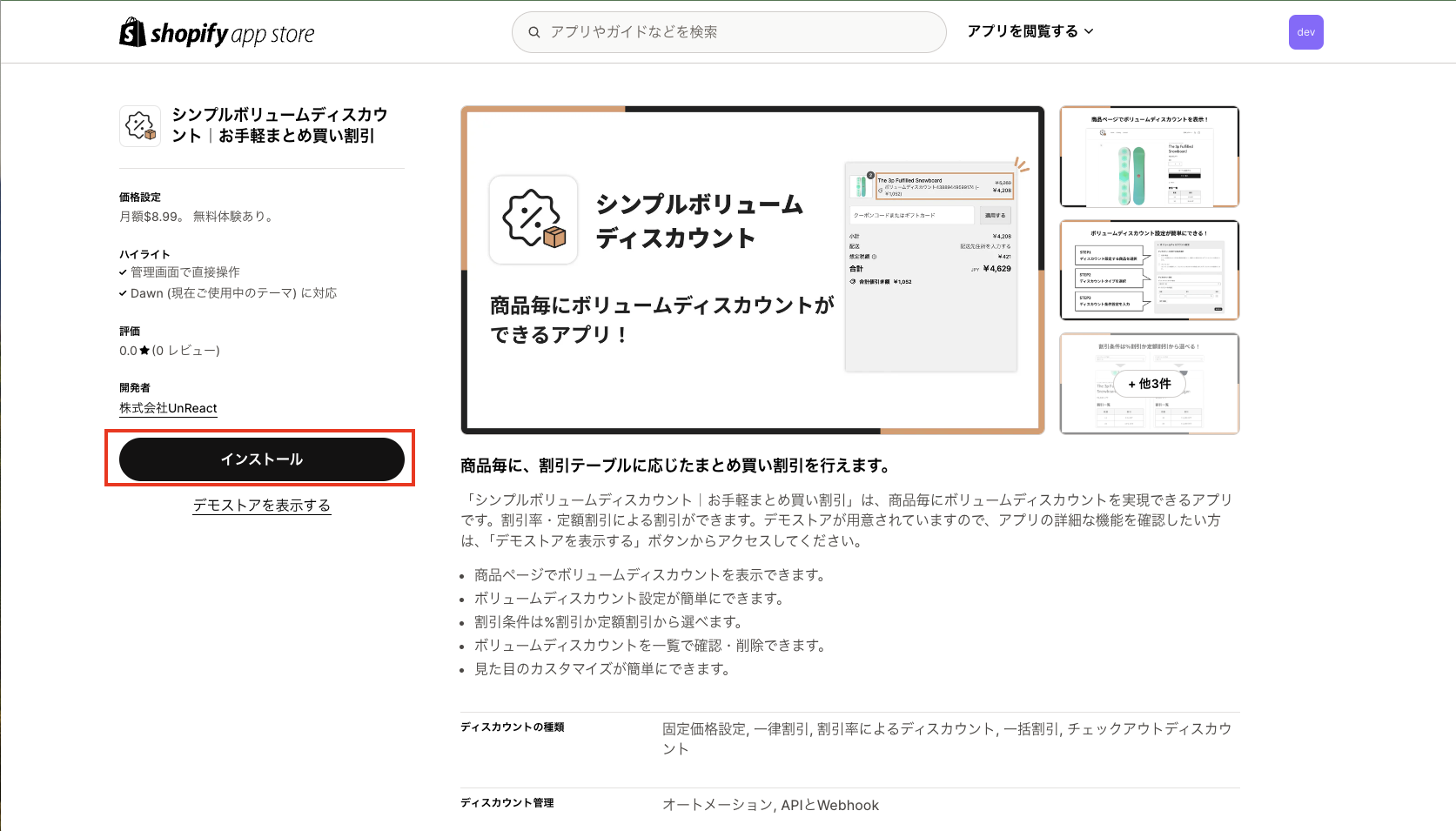Click the magnifying glass search icon
1456x831 pixels.
534,31
